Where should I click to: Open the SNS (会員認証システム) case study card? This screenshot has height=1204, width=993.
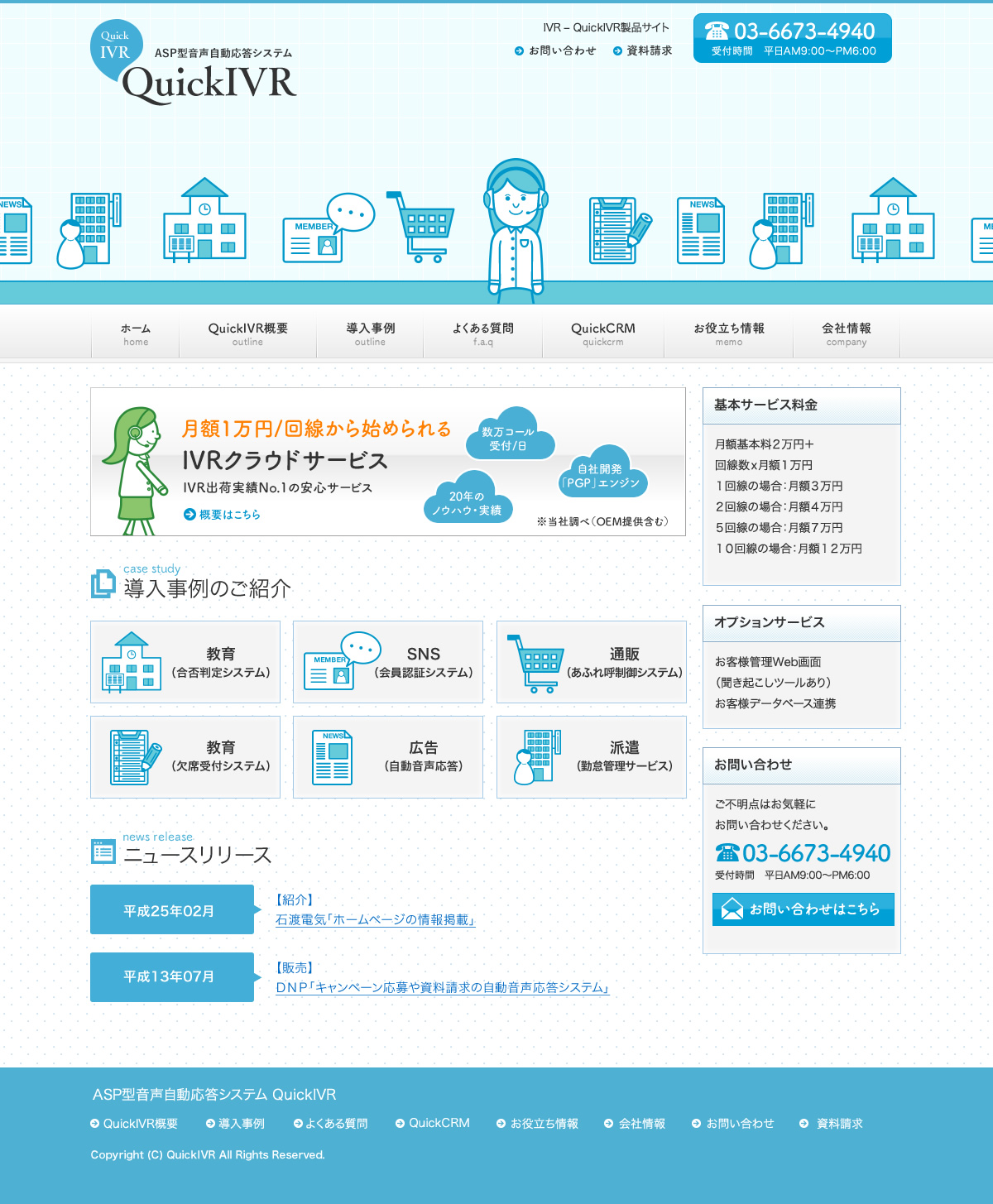pos(388,662)
